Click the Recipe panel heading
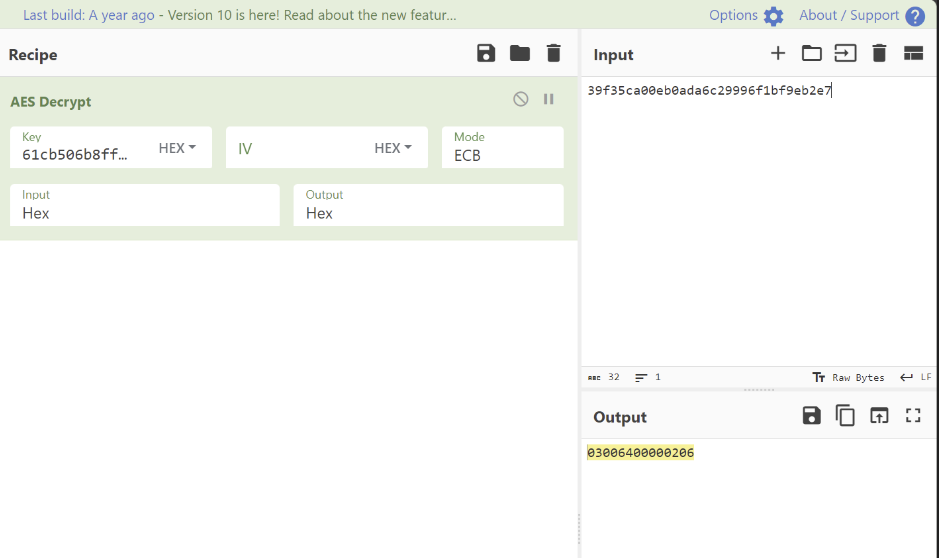939x558 pixels. point(33,54)
